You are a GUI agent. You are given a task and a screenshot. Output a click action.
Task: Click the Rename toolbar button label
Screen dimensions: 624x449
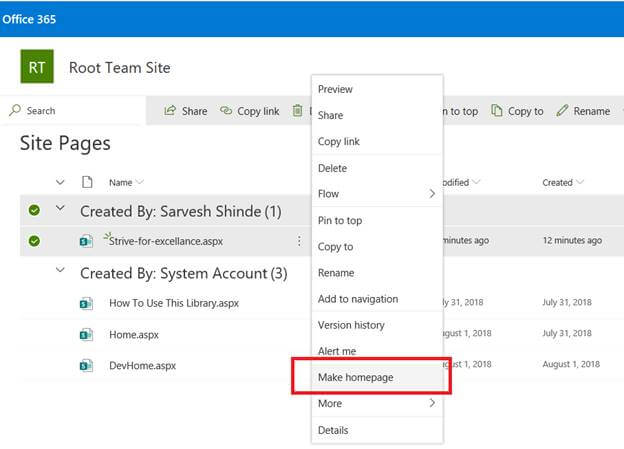click(592, 111)
